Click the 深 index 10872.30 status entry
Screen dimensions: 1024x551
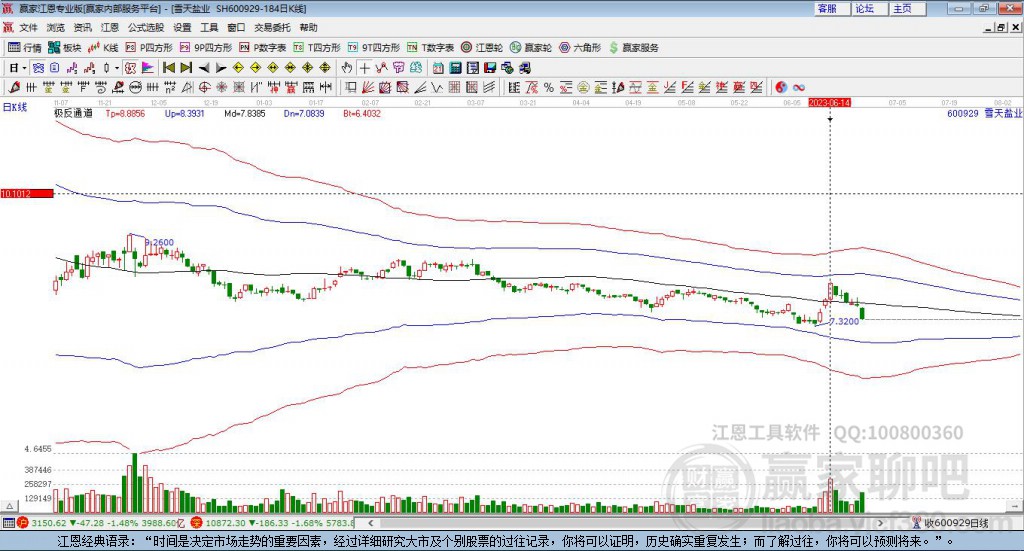point(273,523)
